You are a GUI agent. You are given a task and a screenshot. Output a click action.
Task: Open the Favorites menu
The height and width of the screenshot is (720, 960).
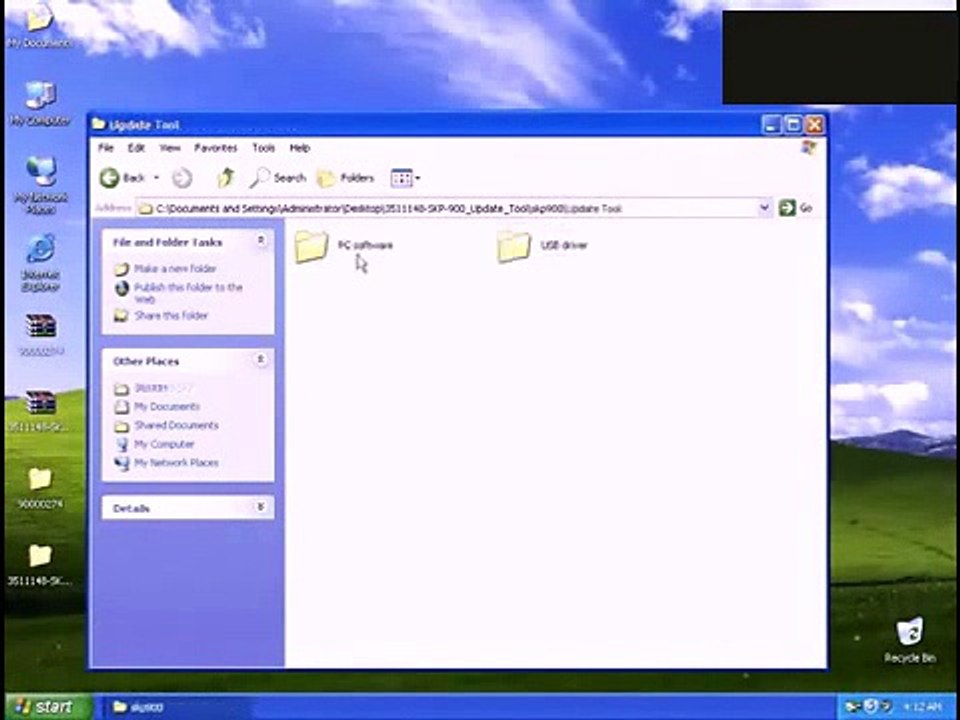point(216,148)
